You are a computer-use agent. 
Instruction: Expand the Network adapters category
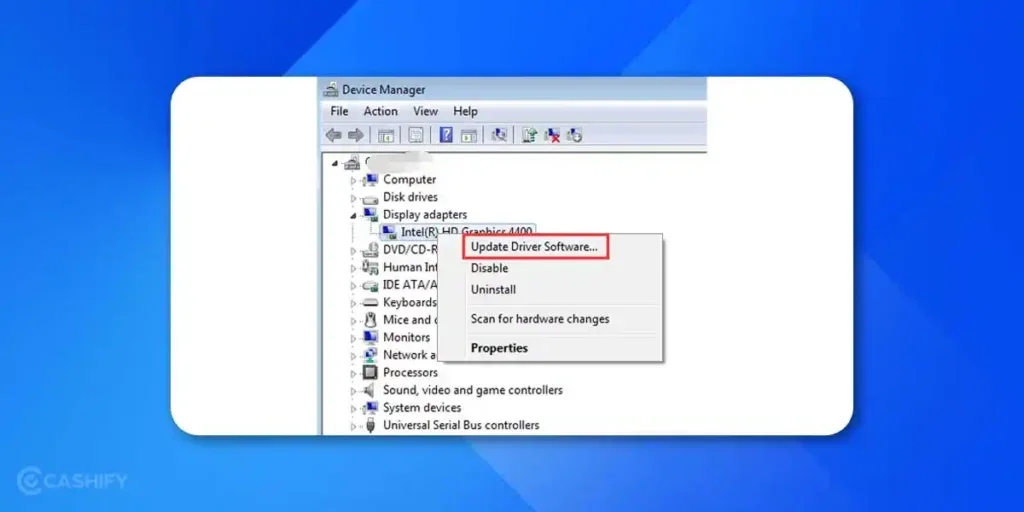(354, 356)
